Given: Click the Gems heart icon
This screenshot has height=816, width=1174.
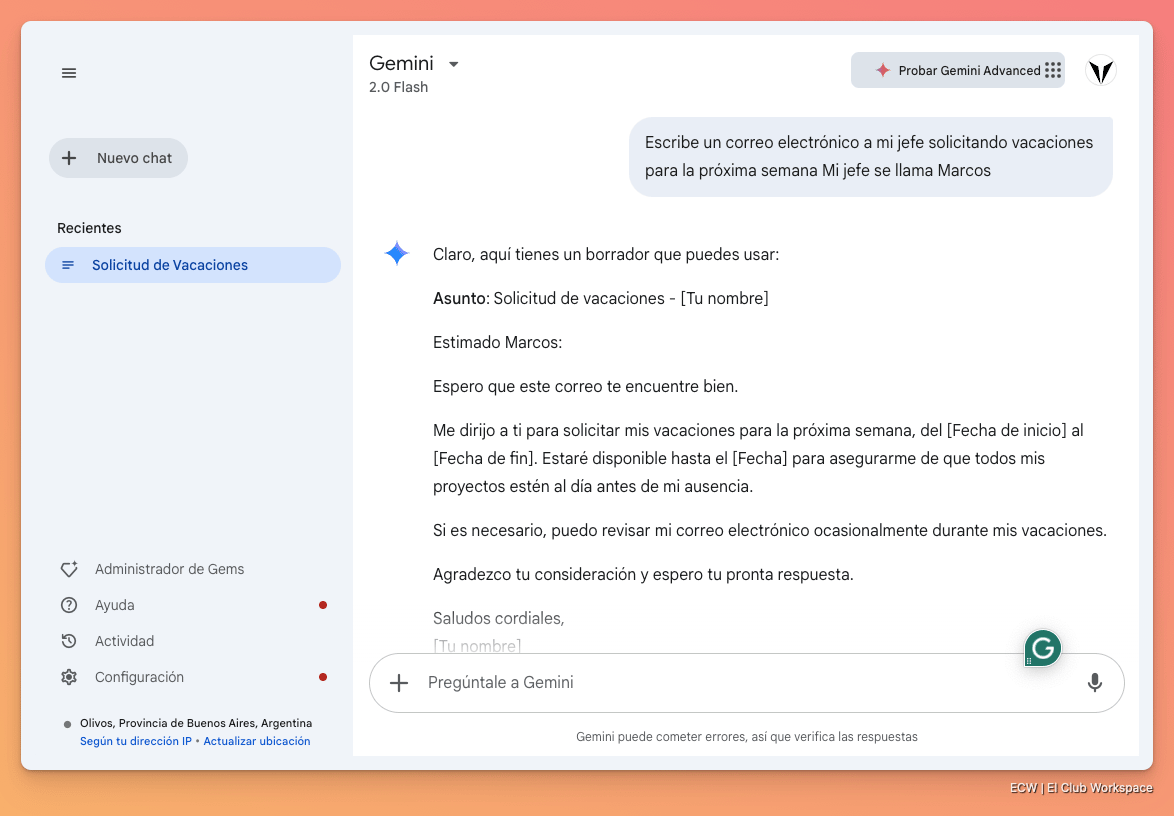Looking at the screenshot, I should [69, 569].
